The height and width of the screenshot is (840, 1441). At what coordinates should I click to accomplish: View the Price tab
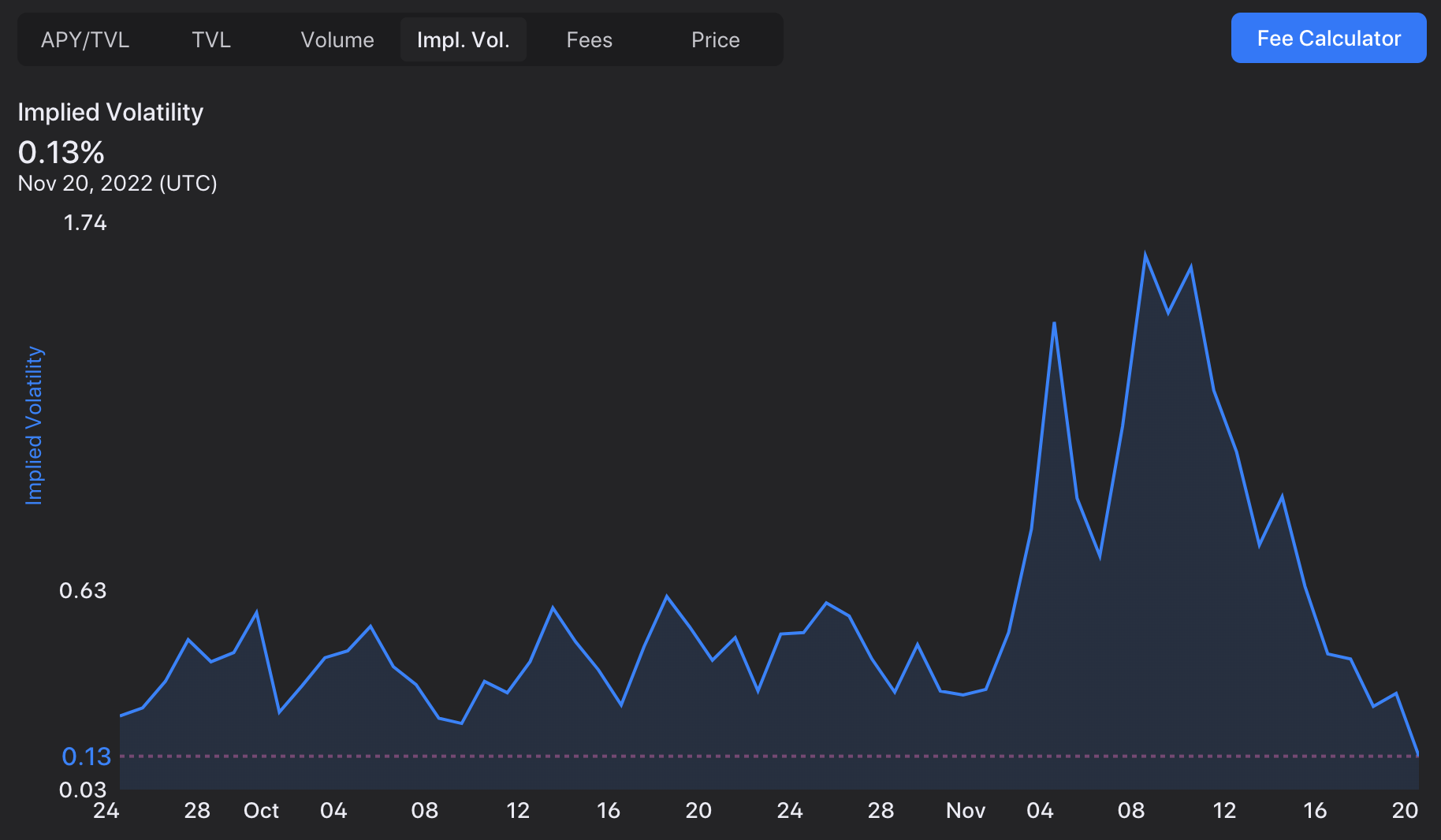[x=715, y=40]
